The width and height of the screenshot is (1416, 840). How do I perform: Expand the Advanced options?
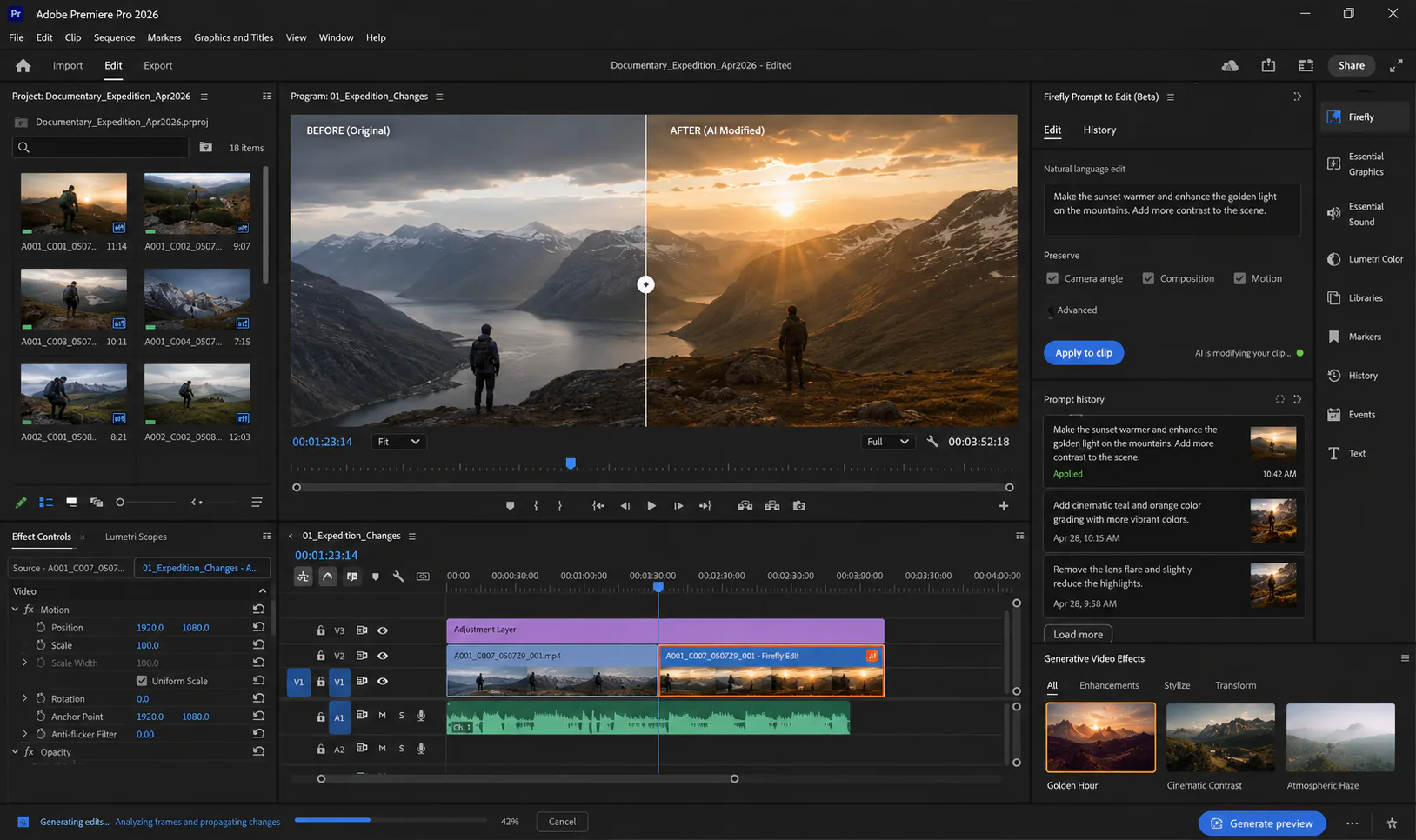(1073, 310)
